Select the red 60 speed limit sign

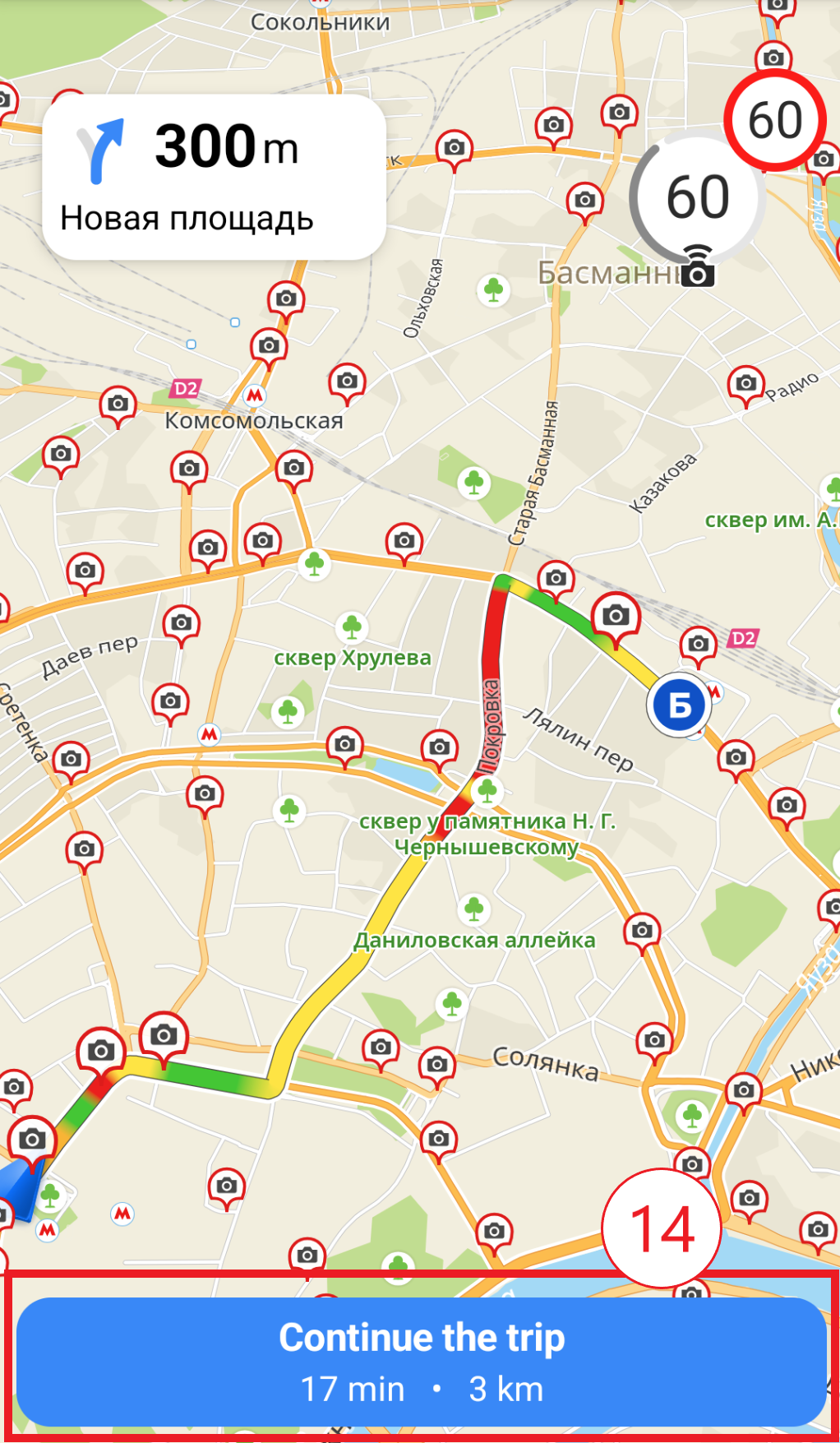pyautogui.click(x=775, y=121)
